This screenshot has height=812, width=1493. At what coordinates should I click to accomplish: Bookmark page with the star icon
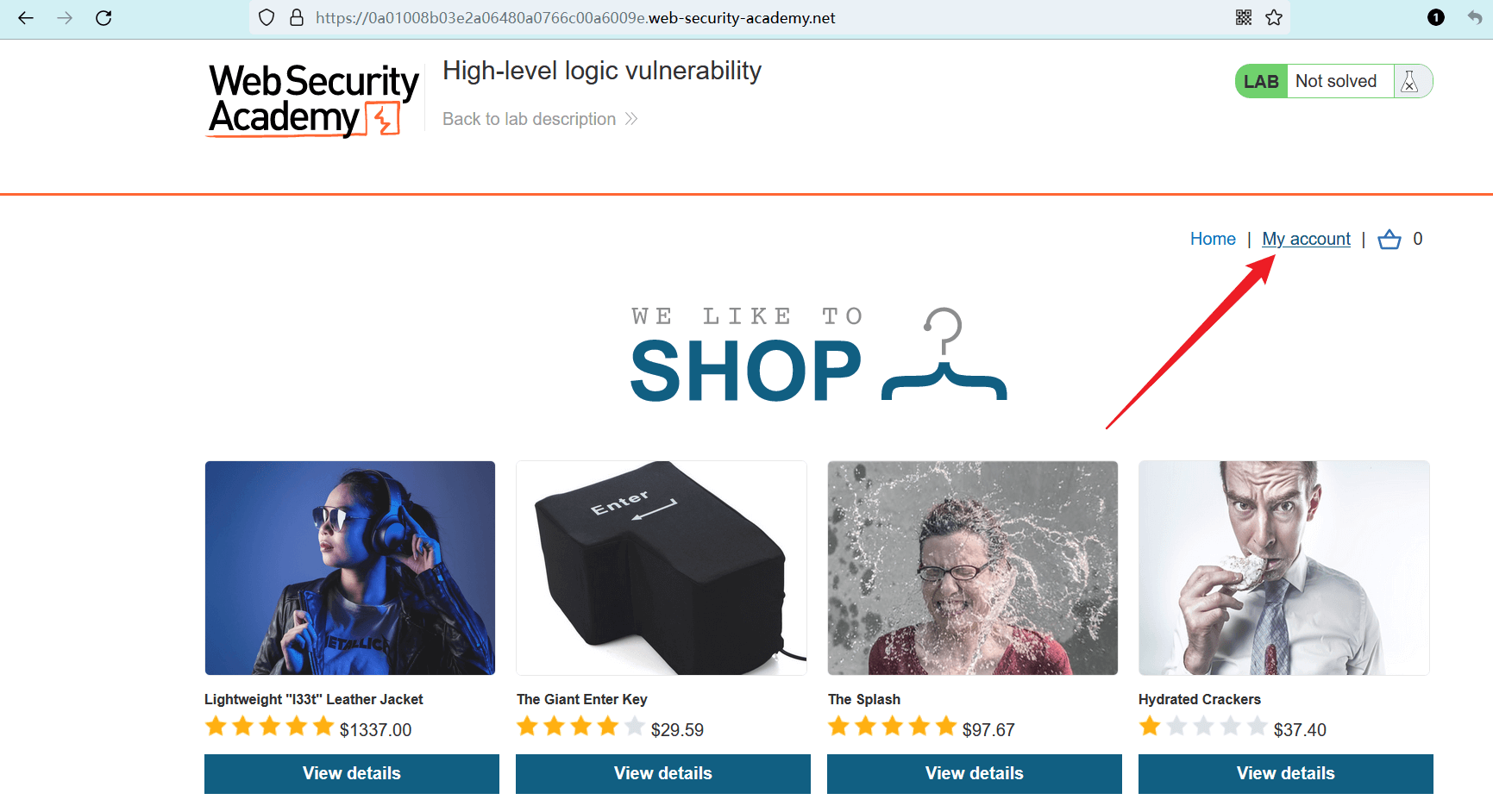1274,17
